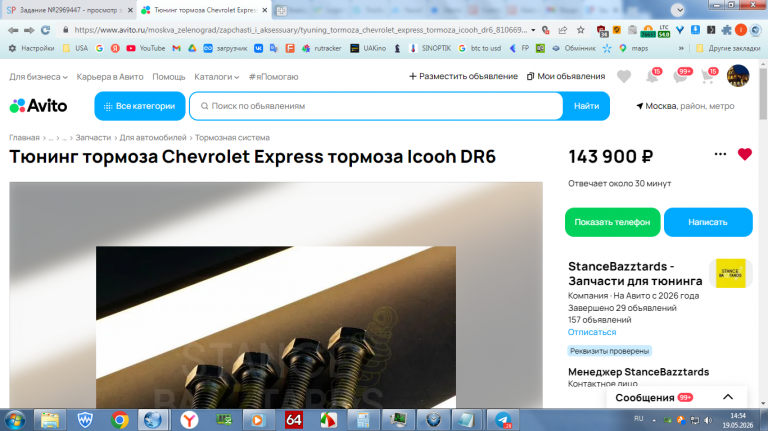The height and width of the screenshot is (431, 768).
Task: Click Показать телефон button
Action: coord(612,222)
